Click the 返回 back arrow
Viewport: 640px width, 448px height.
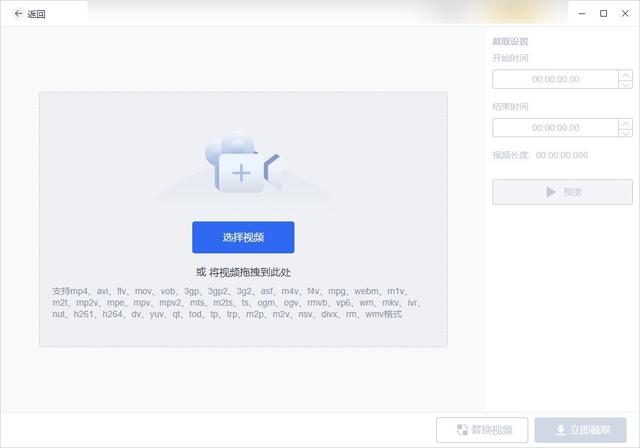[18, 13]
